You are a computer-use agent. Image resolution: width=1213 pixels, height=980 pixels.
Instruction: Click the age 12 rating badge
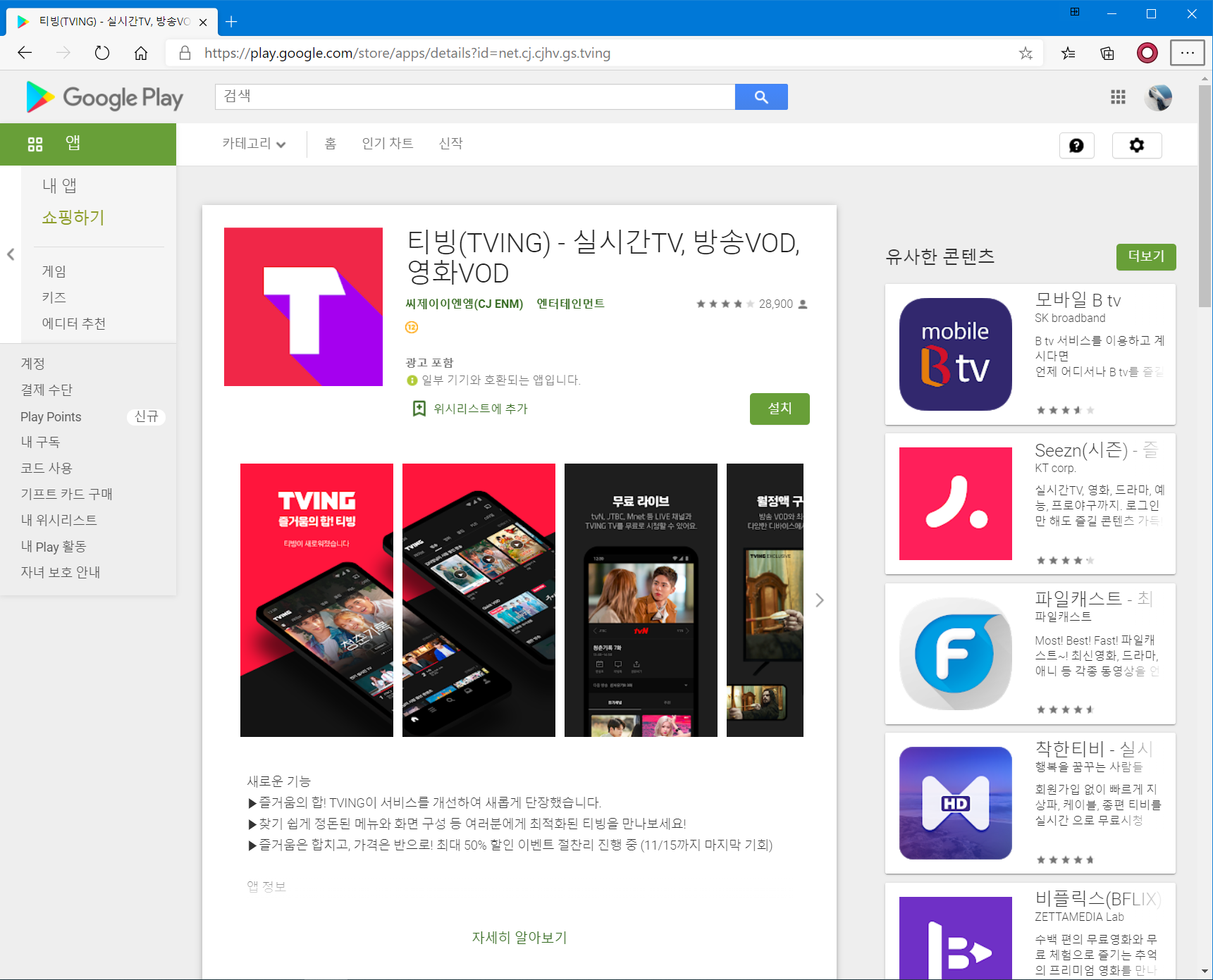412,327
